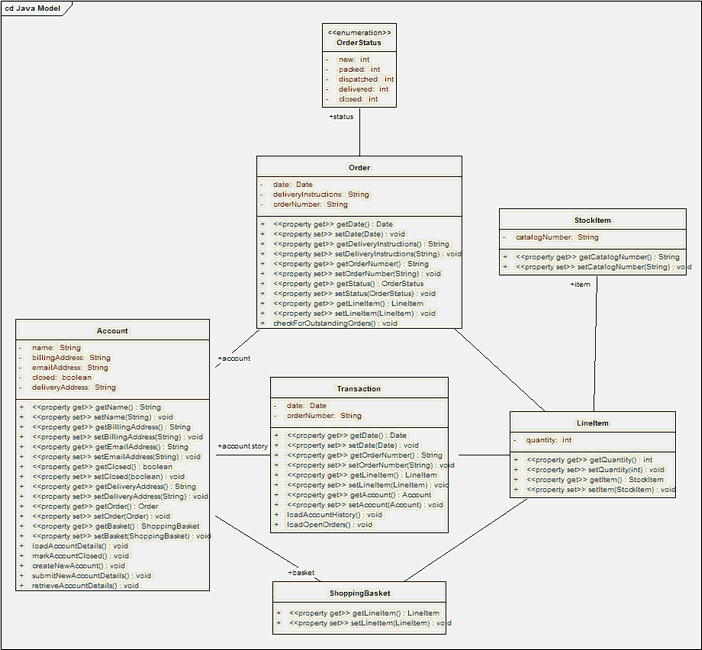
Task: Click the 'deliveryInstructions: String' attribute in Order
Action: pos(321,194)
